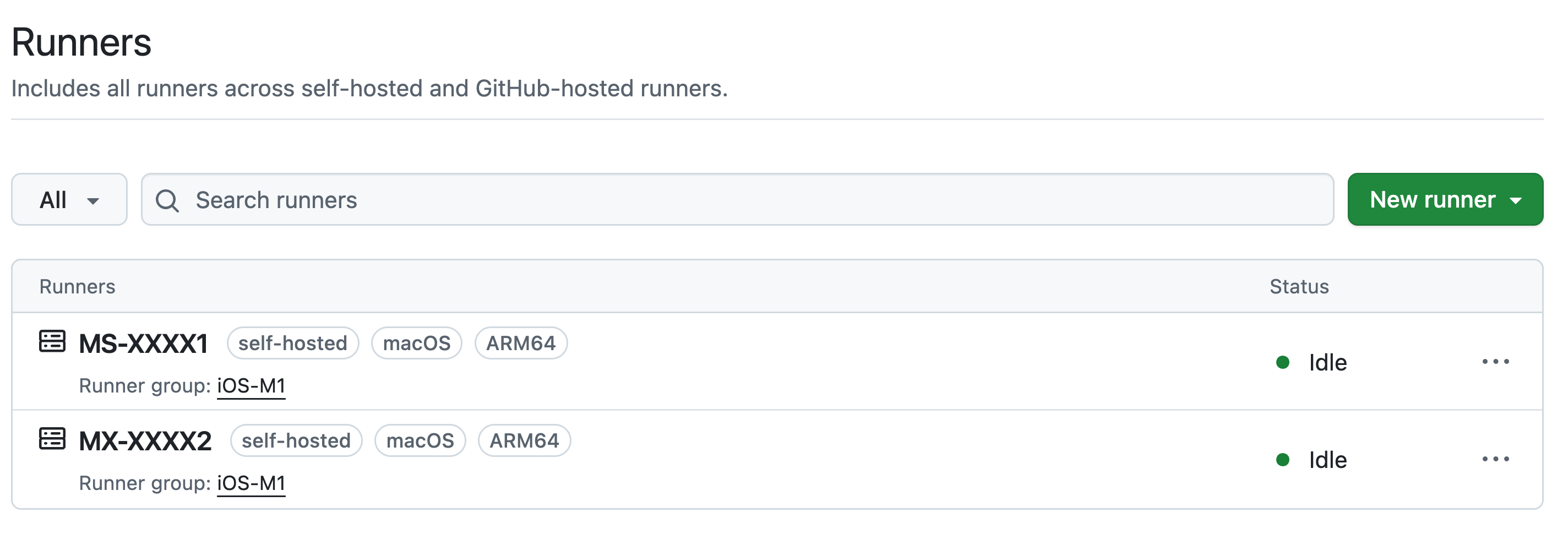Click the server icon beside MS-XXXX1
Viewport: 1568px width, 534px height.
pos(52,341)
